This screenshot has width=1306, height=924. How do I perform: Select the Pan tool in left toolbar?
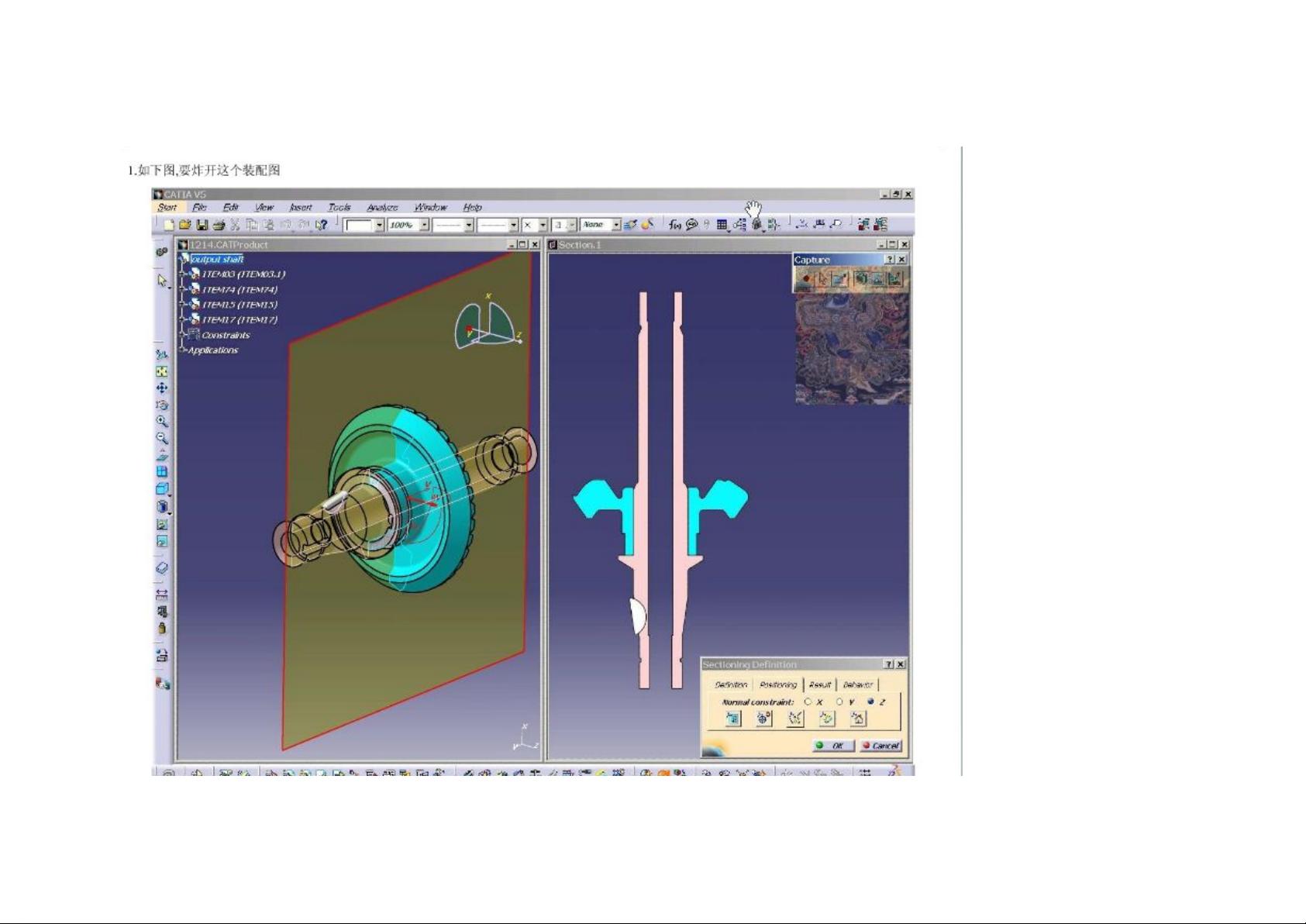[161, 388]
